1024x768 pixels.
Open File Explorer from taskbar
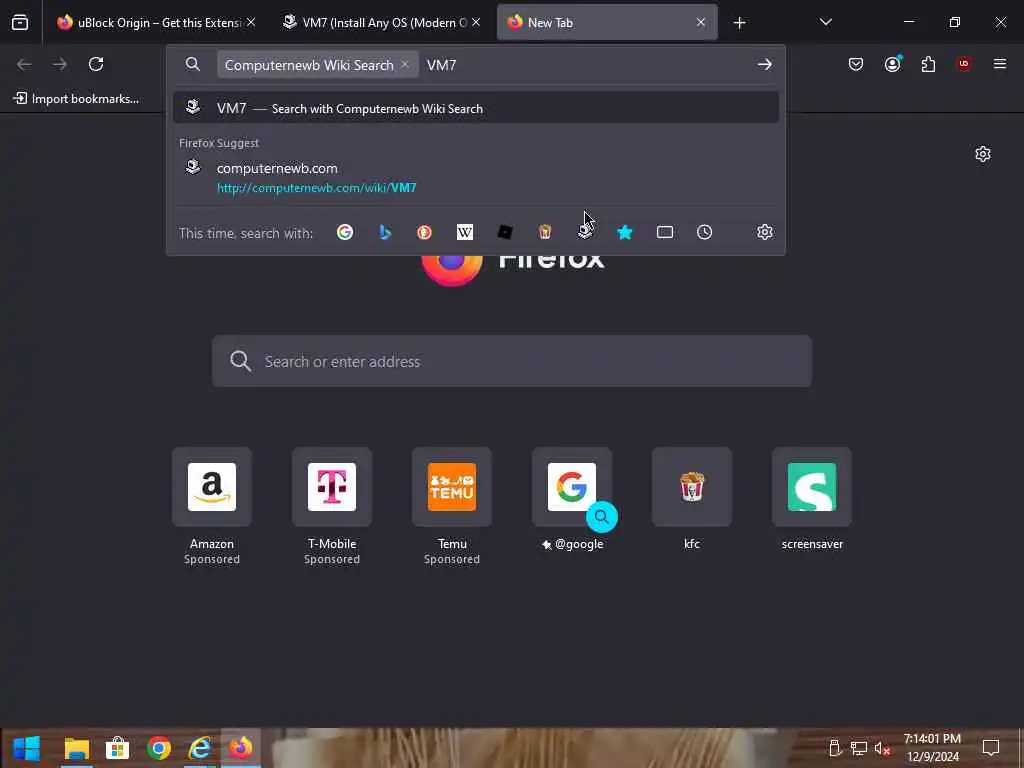coord(76,748)
